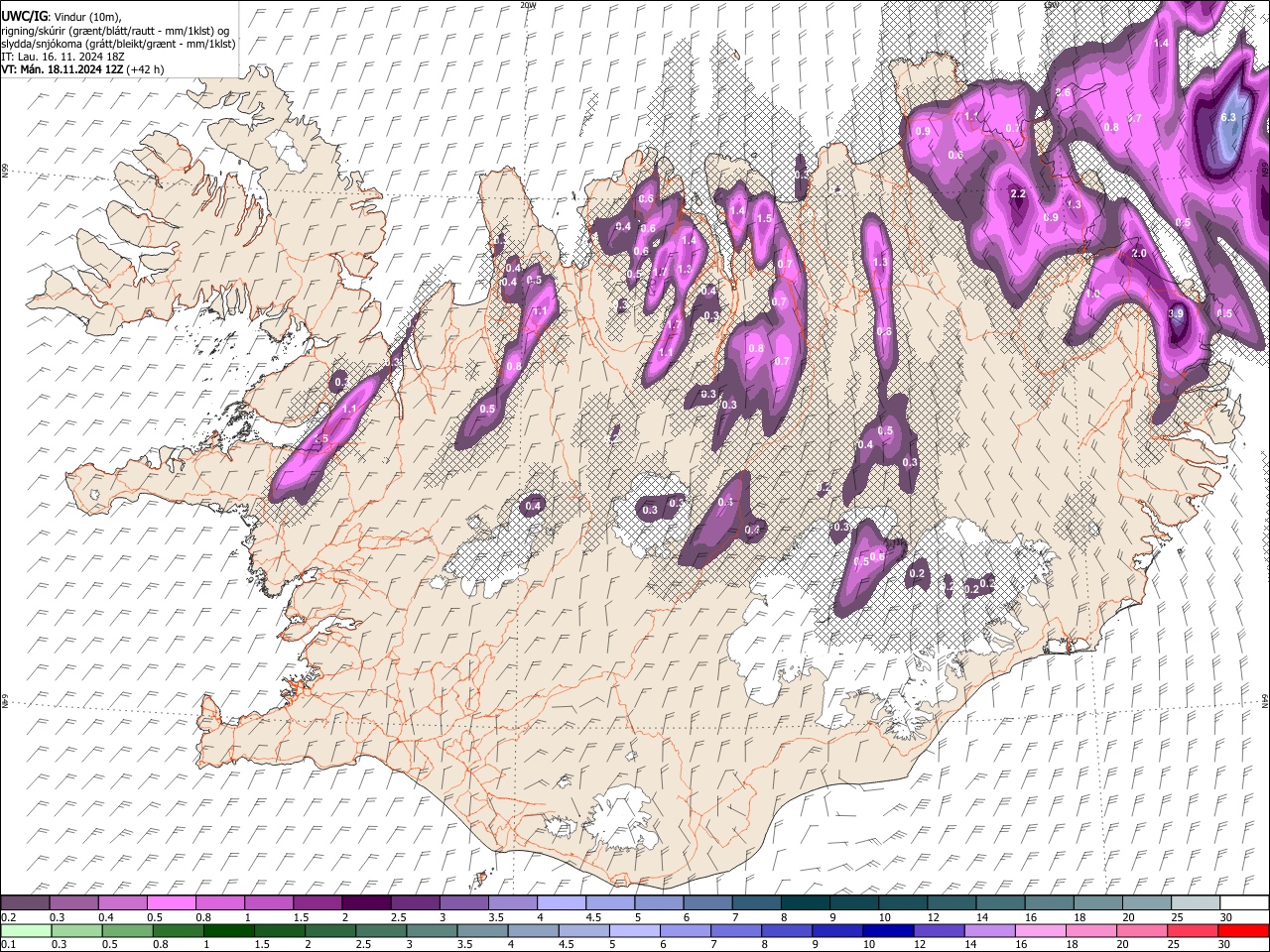This screenshot has width=1270, height=952.
Task: Click the 20W longitude label
Action: pyautogui.click(x=528, y=5)
